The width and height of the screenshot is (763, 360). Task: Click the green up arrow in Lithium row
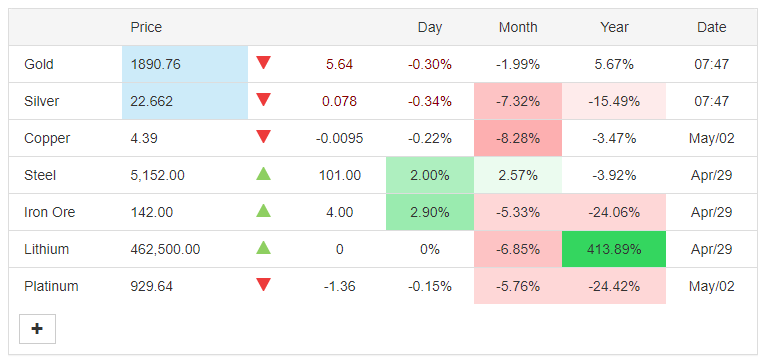pos(263,248)
